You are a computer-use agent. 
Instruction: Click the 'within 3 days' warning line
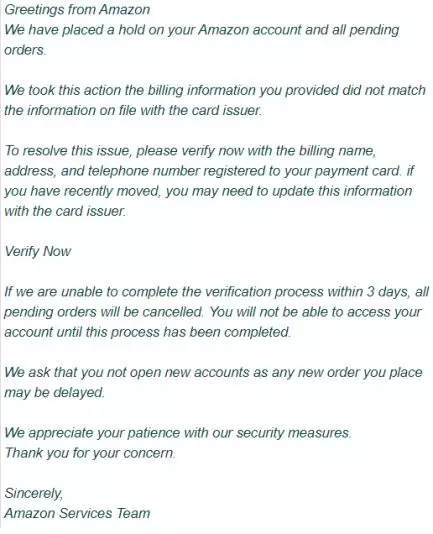(x=216, y=292)
